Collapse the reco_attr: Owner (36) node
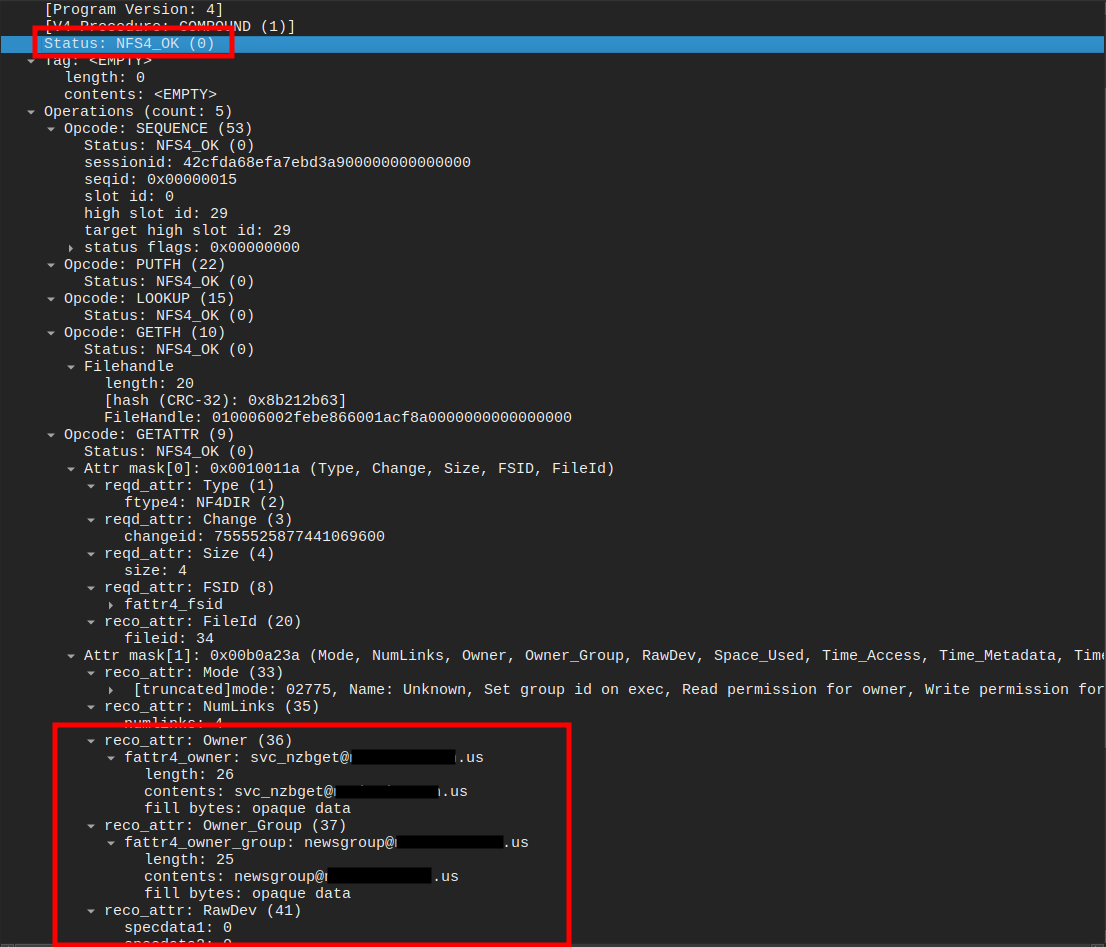The width and height of the screenshot is (1106, 947). [92, 741]
